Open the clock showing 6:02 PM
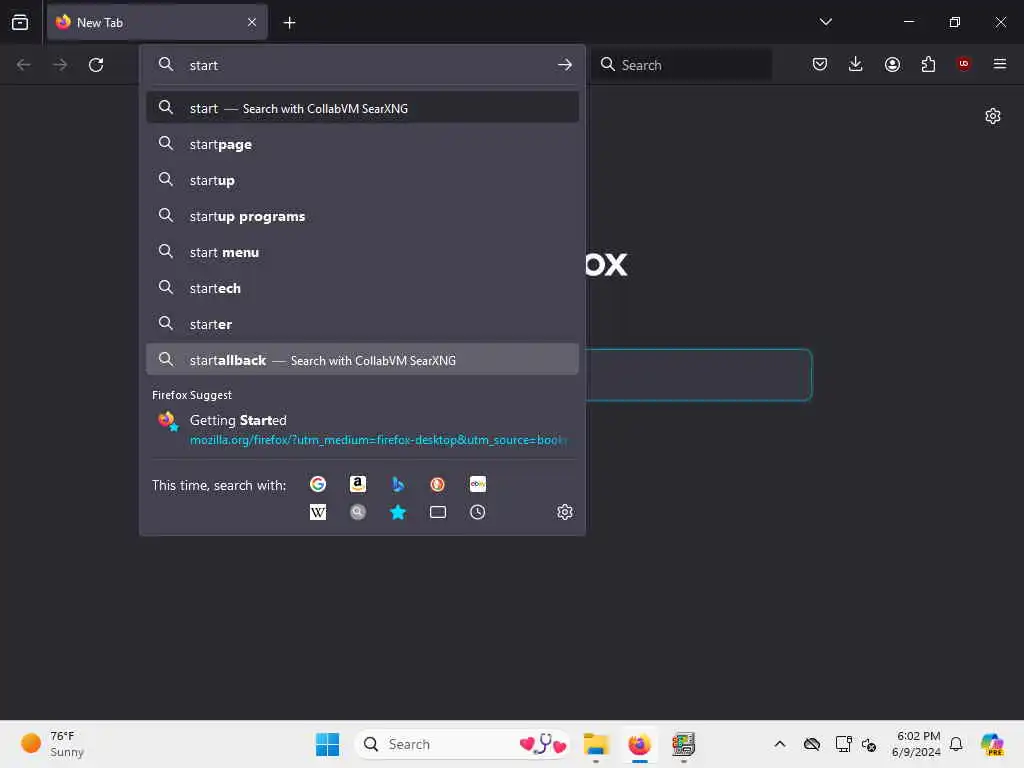Image resolution: width=1024 pixels, height=768 pixels. click(917, 744)
